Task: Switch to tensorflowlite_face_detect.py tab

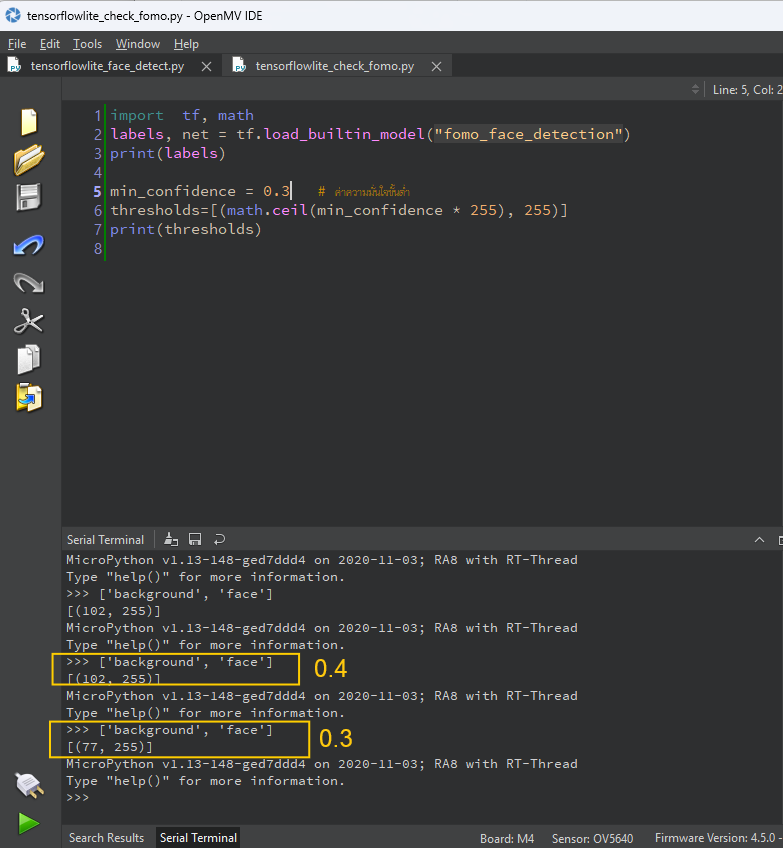Action: point(107,66)
